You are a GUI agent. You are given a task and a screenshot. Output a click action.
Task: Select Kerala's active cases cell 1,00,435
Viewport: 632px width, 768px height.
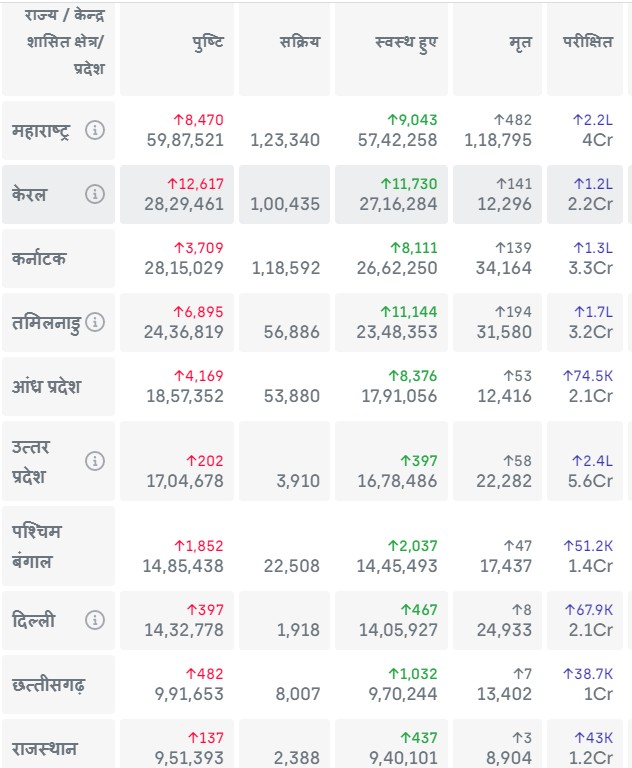click(x=284, y=204)
